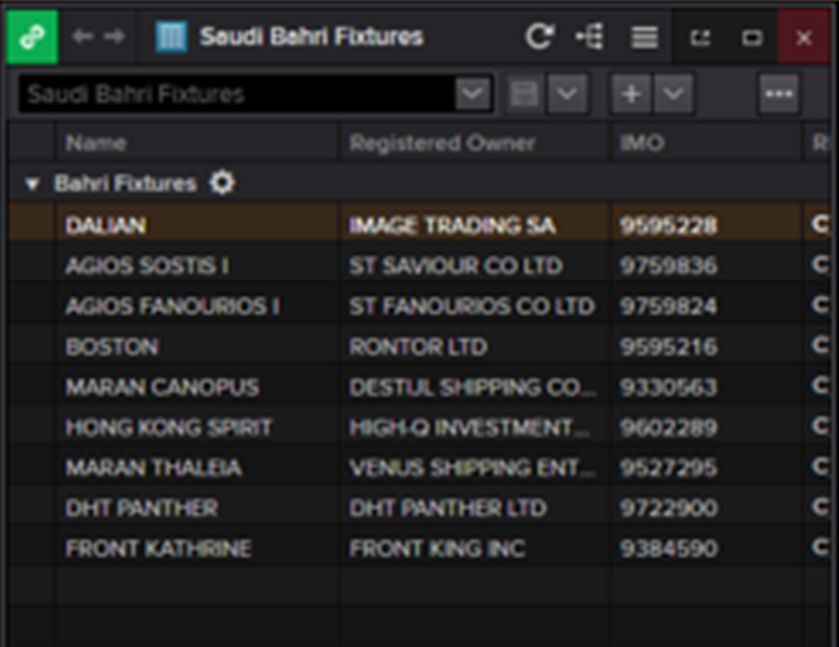Click the blue list icon beside title

coord(171,37)
